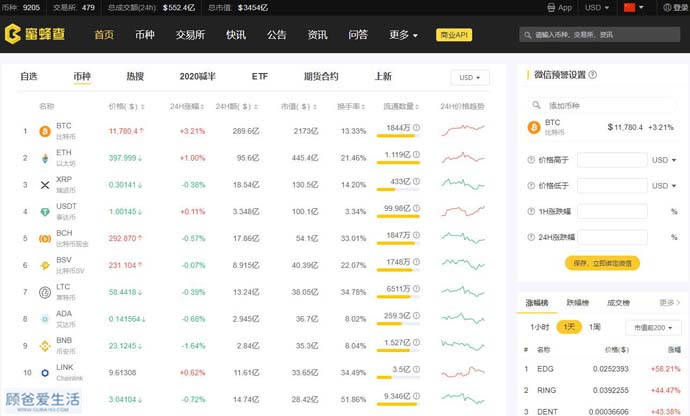690x416 pixels.
Task: Click the BTC row 24H price trend chart
Action: (x=462, y=129)
